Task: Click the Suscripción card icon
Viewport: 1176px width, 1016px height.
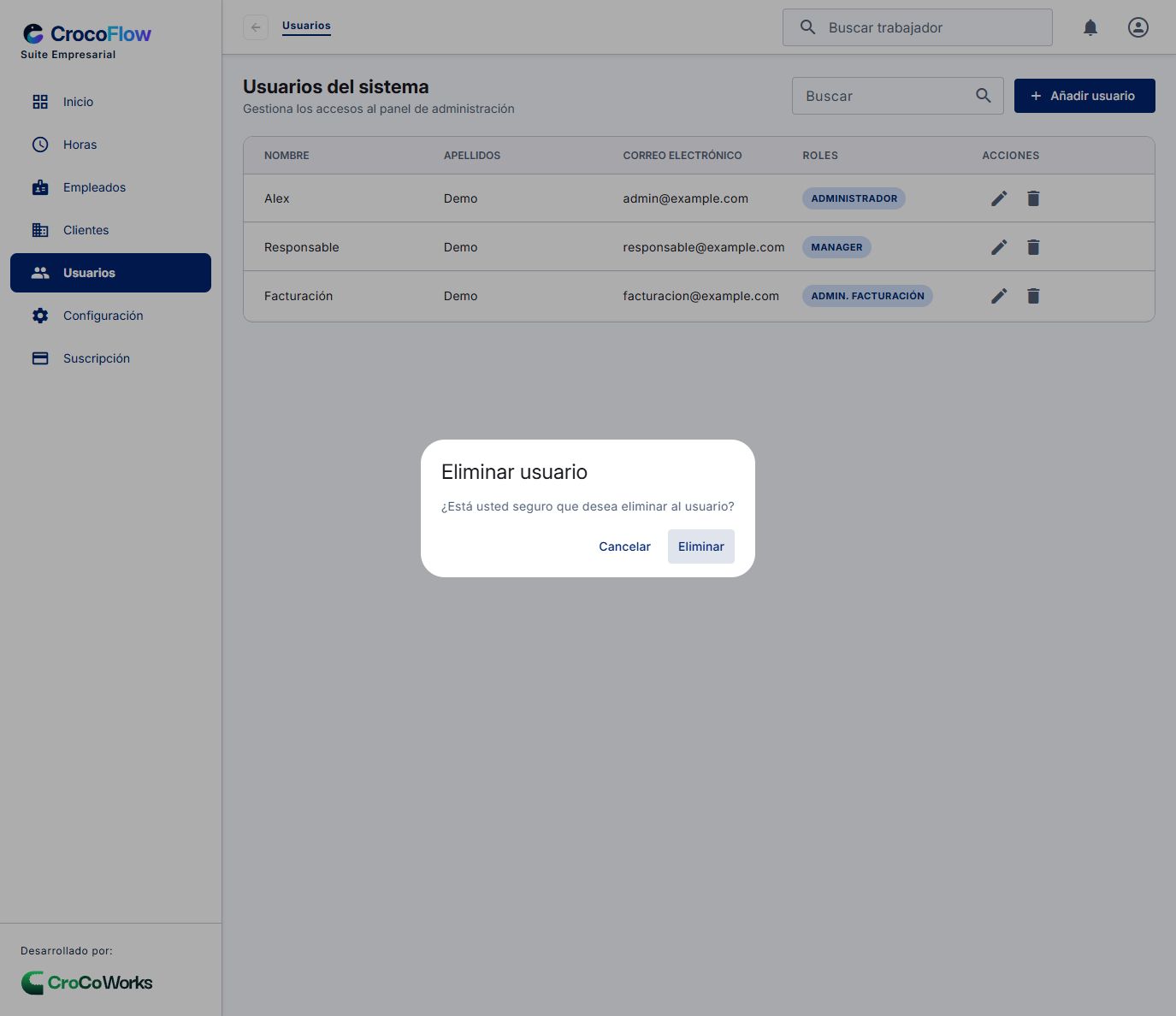Action: 40,358
